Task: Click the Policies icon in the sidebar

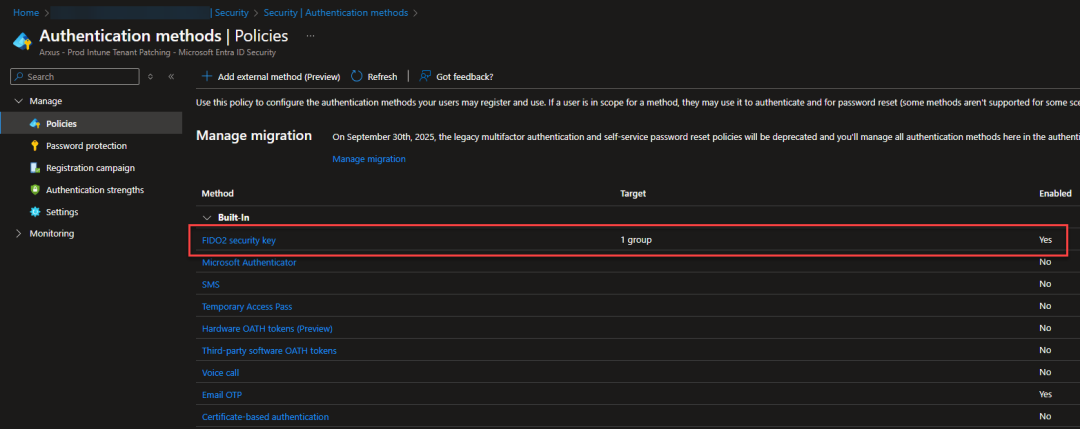Action: 36,124
